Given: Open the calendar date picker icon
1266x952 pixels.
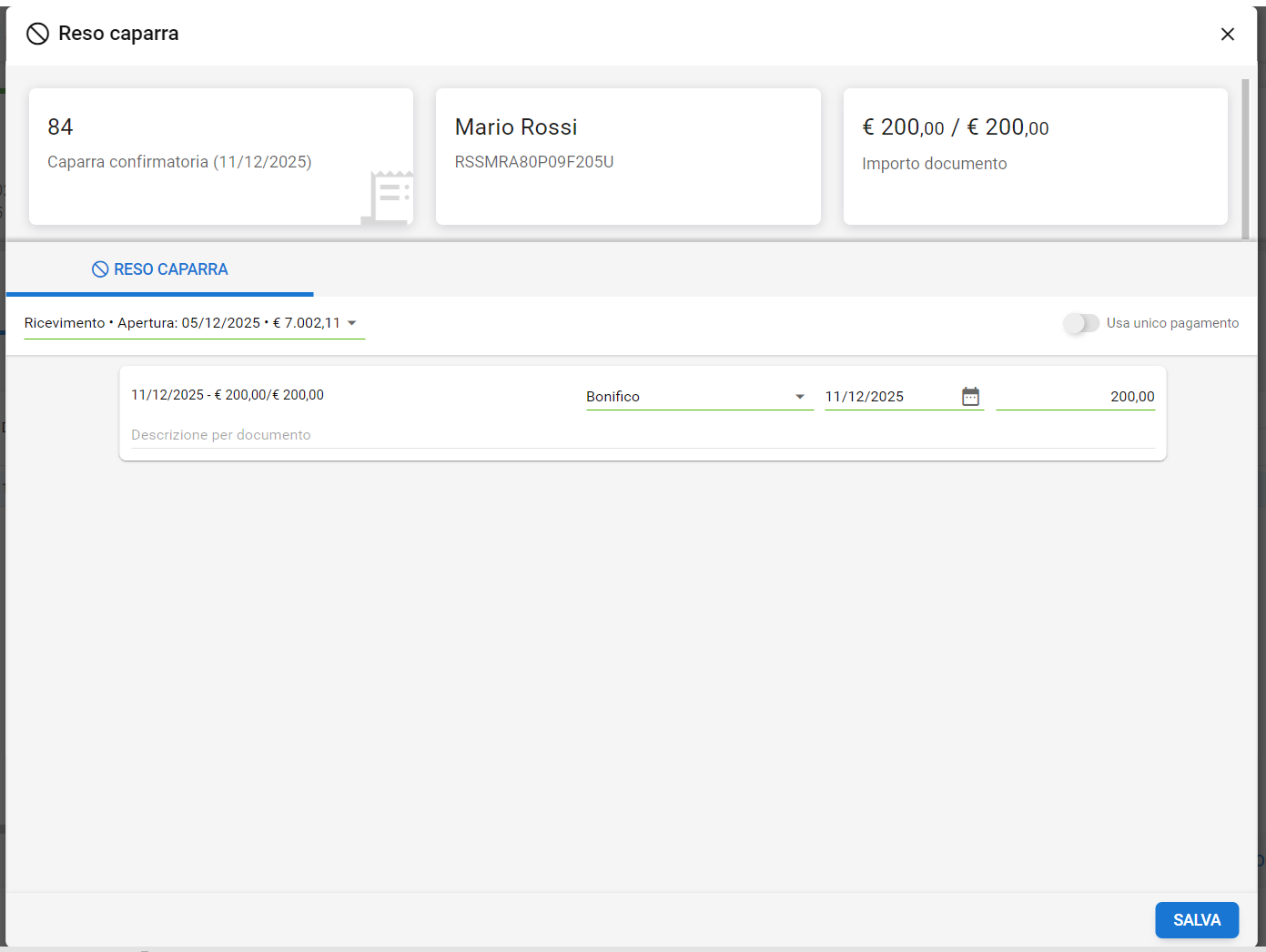Looking at the screenshot, I should click(970, 397).
